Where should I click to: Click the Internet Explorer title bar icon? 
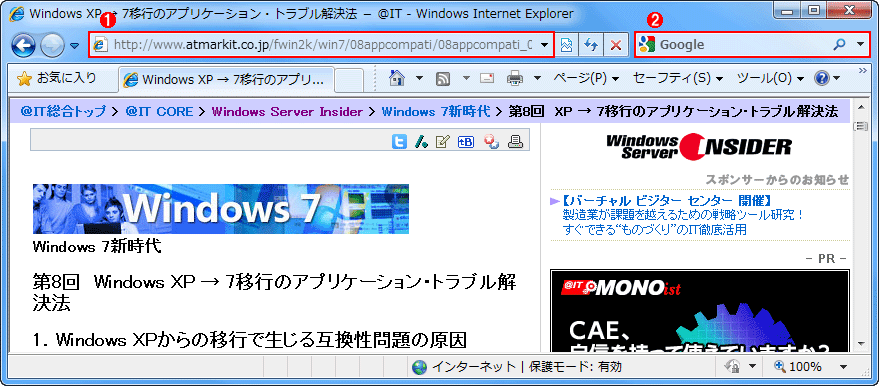point(17,14)
